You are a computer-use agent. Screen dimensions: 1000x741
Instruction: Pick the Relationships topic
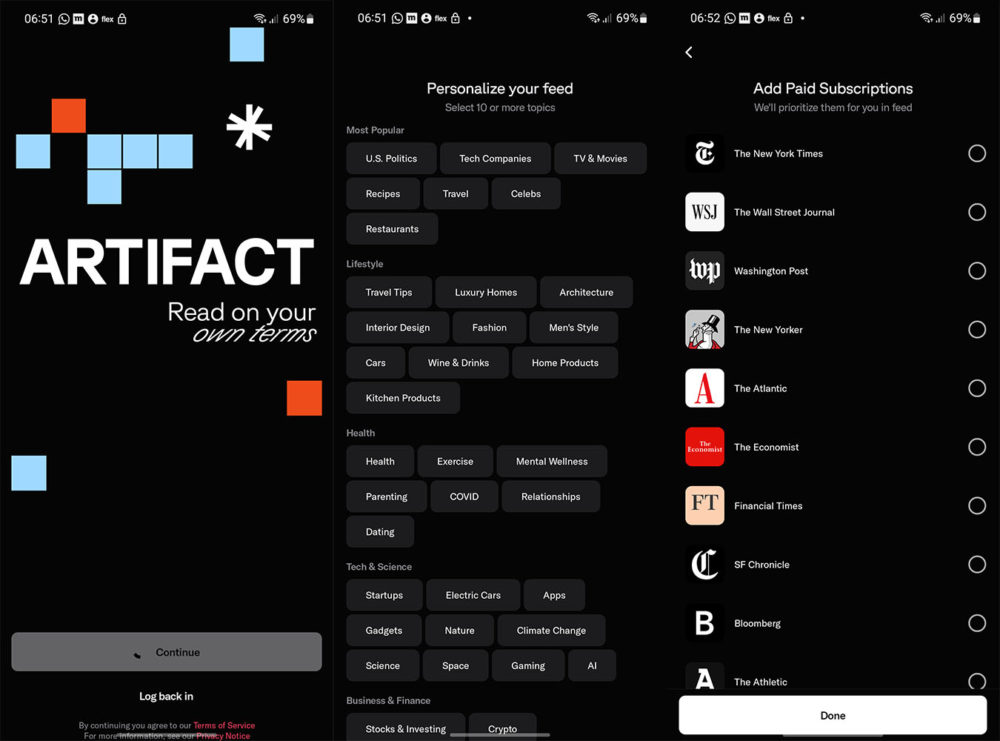(x=550, y=497)
